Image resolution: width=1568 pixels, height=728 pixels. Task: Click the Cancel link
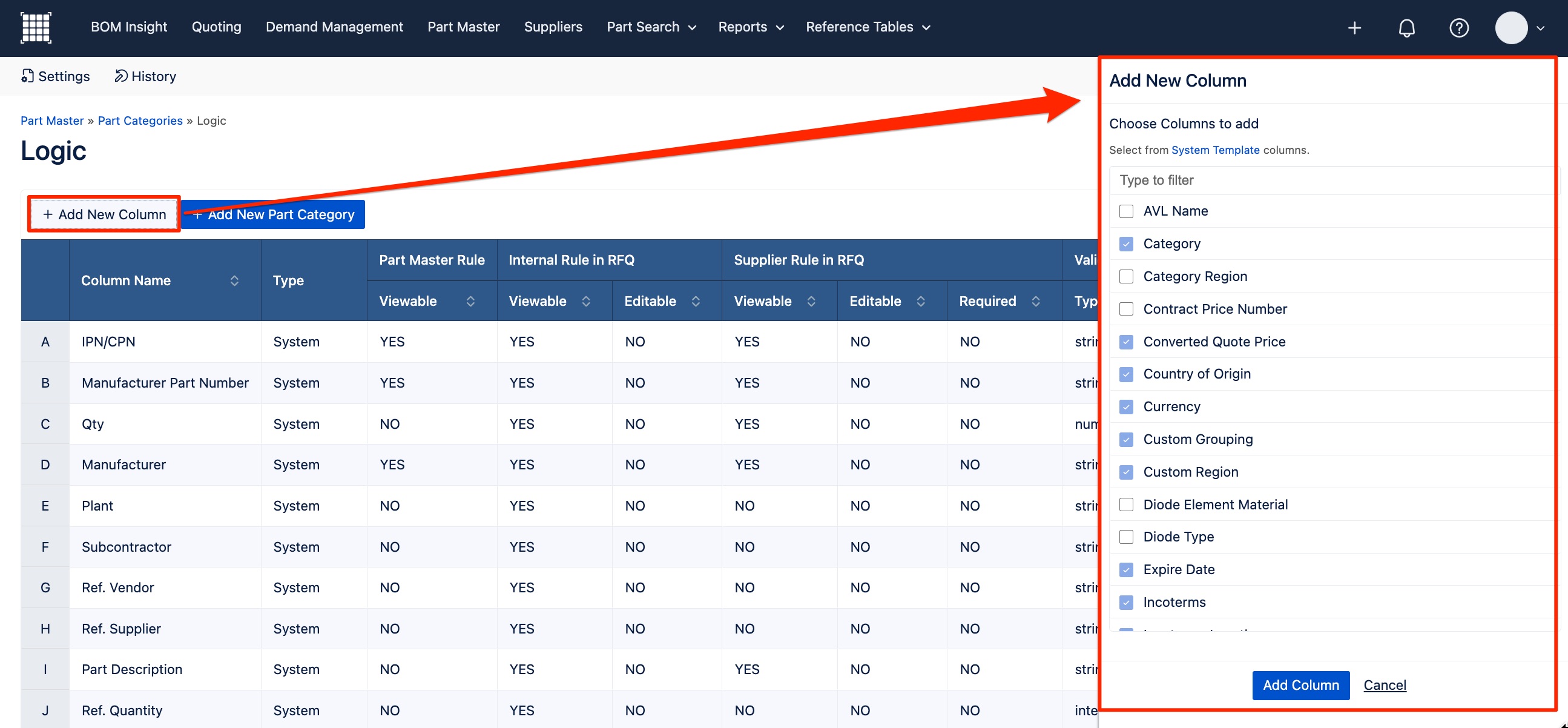point(1385,686)
